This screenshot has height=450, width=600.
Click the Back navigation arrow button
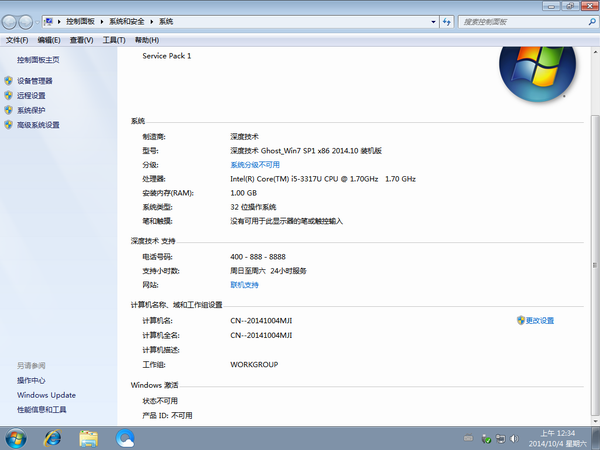[x=9, y=22]
